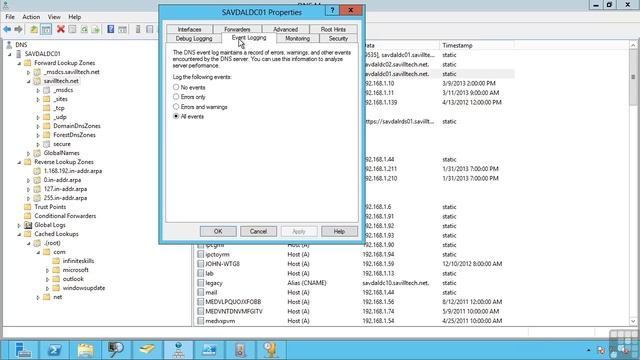Click the network icon in system tray

pyautogui.click(x=601, y=350)
